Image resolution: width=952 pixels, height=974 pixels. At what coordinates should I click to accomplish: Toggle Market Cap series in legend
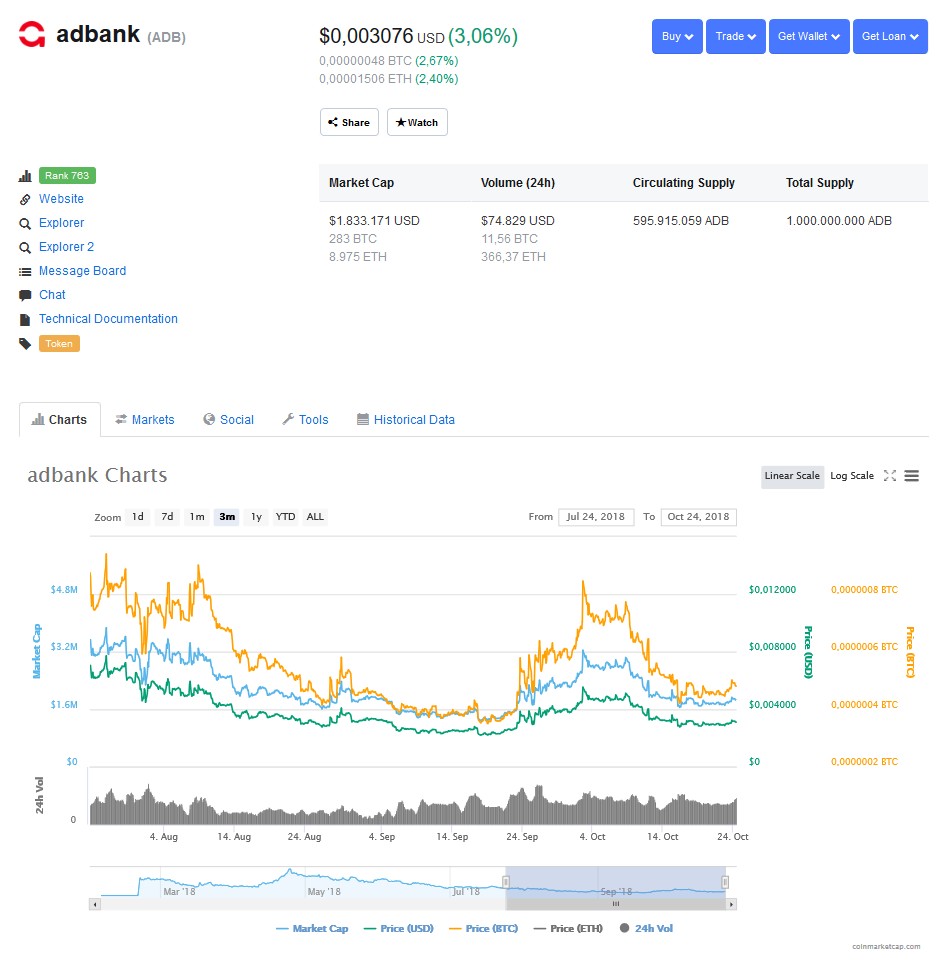(x=312, y=929)
